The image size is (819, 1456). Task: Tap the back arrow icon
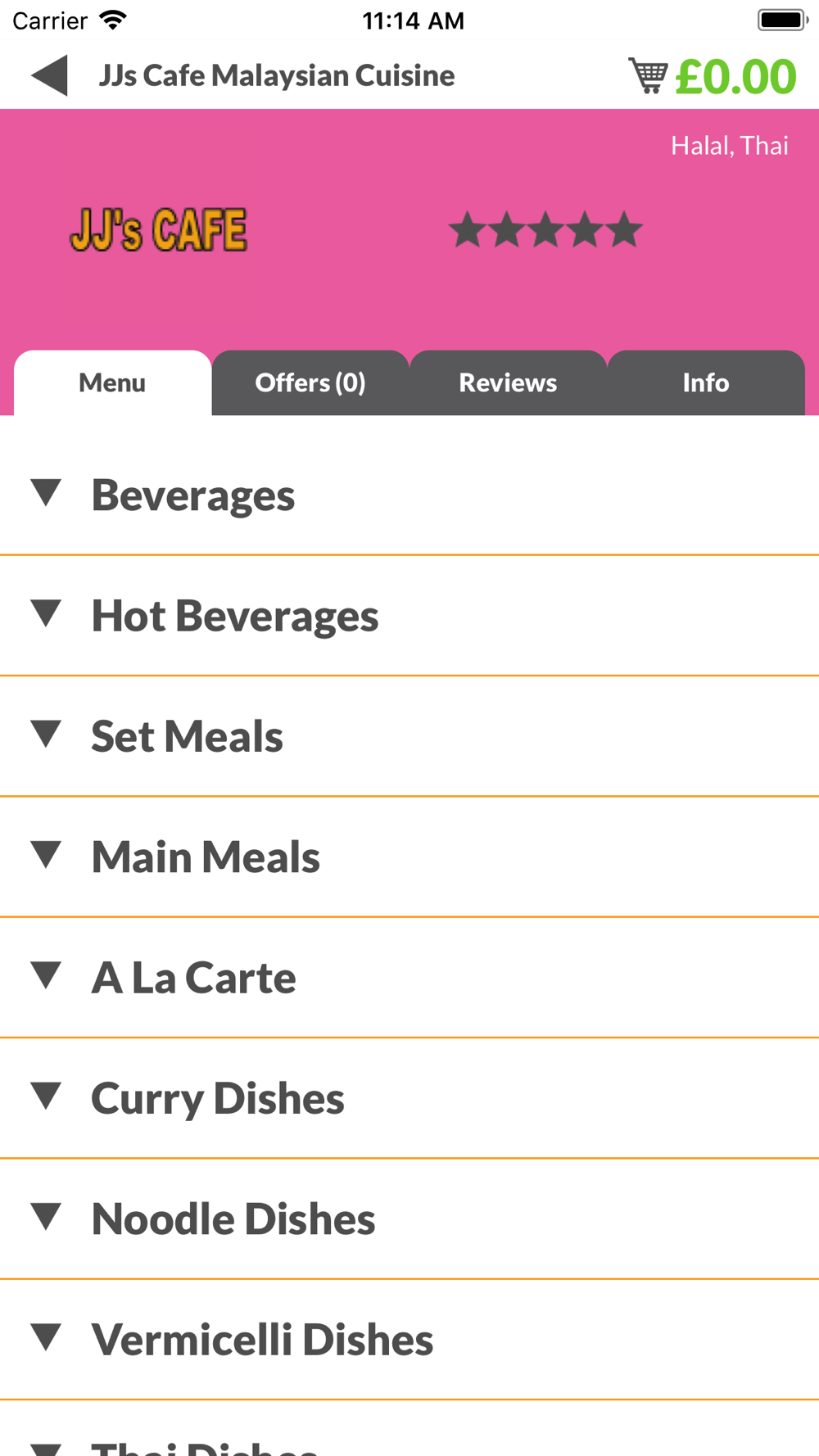49,75
